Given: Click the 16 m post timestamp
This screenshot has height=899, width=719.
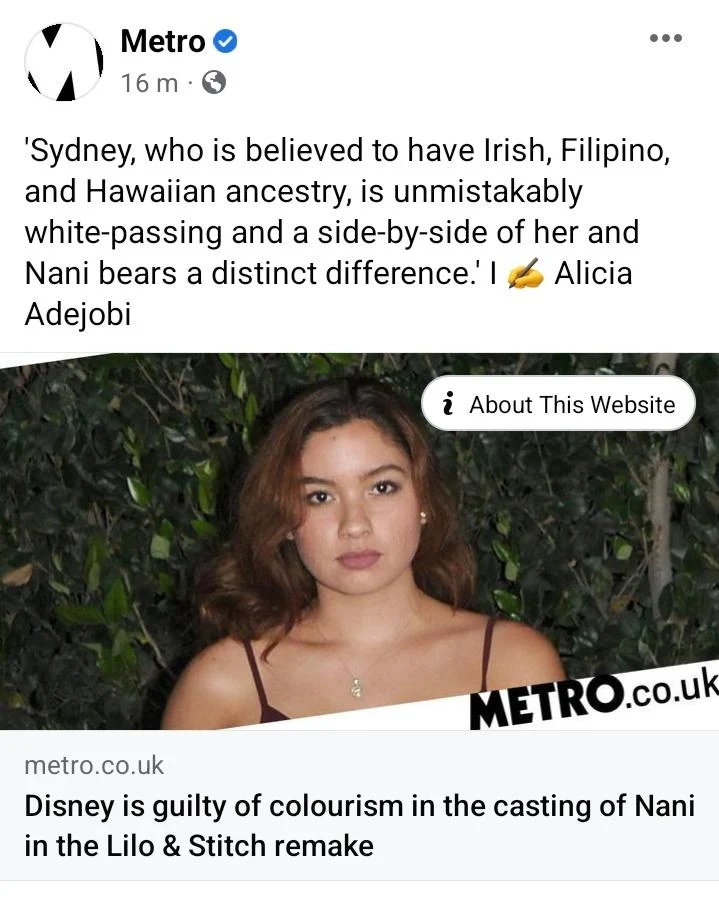Looking at the screenshot, I should pos(148,83).
